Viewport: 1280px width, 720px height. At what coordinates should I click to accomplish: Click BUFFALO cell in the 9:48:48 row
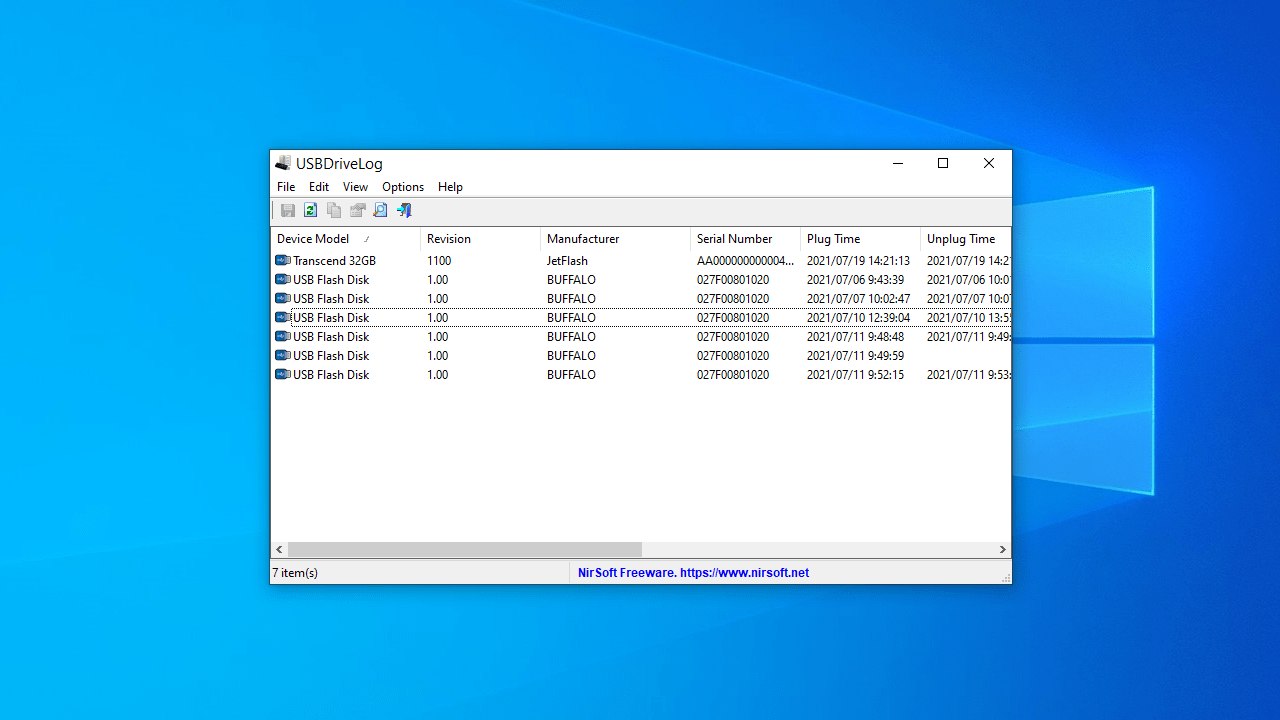(x=571, y=337)
